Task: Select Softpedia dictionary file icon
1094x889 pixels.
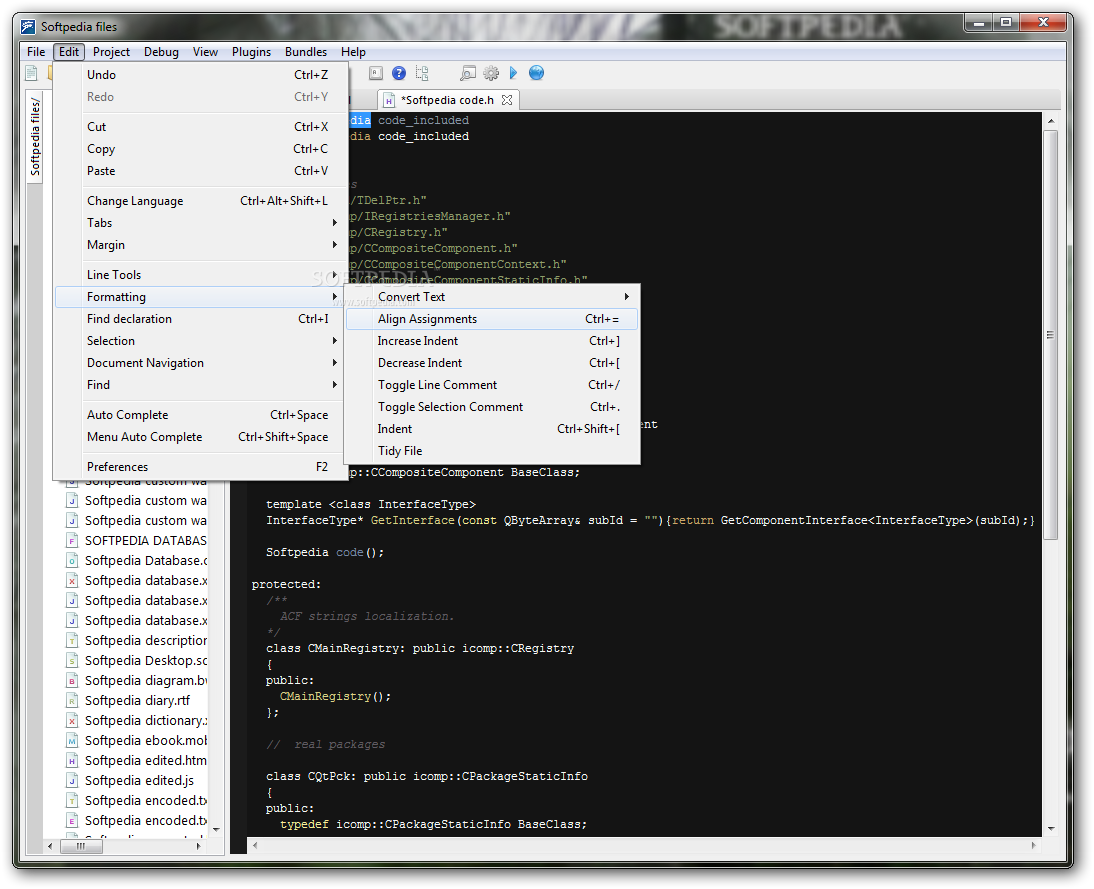Action: 71,721
